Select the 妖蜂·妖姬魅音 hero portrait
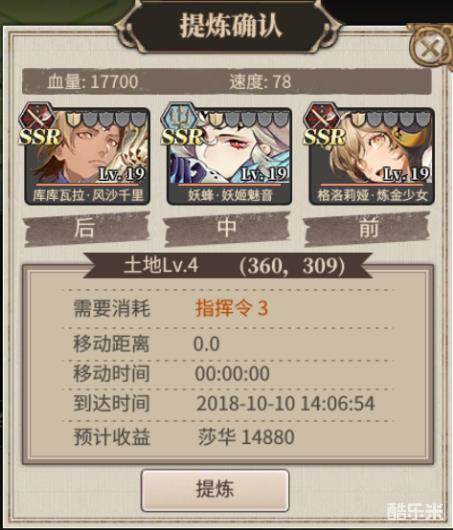 point(229,156)
